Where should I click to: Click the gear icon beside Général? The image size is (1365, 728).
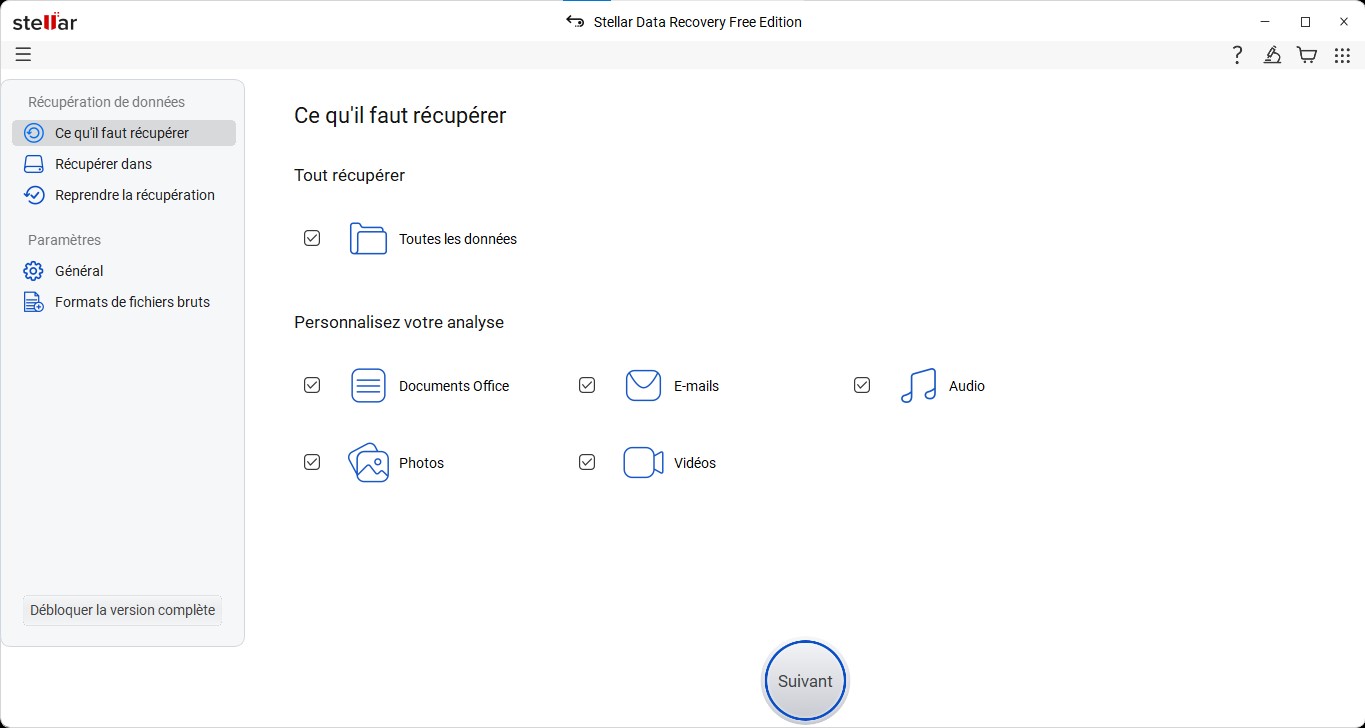[34, 271]
